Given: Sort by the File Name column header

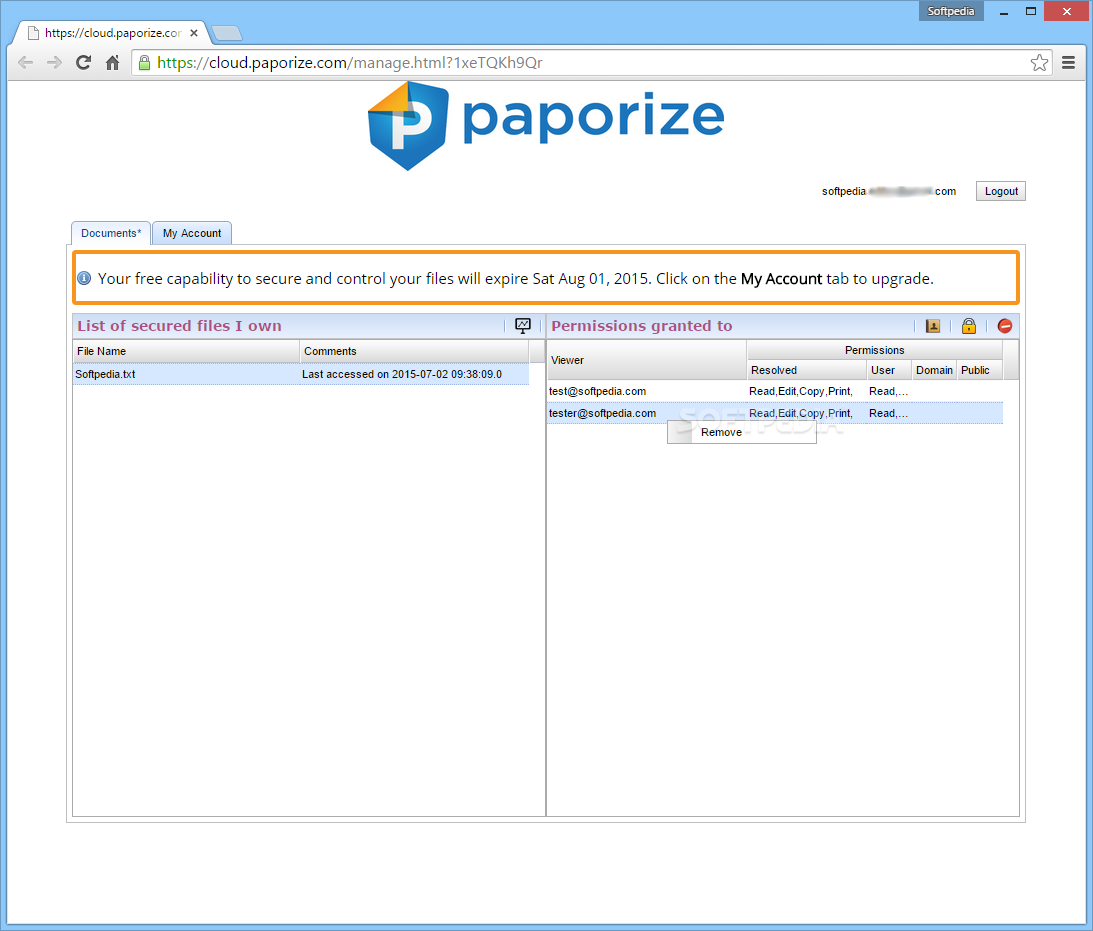Looking at the screenshot, I should click(x=186, y=351).
